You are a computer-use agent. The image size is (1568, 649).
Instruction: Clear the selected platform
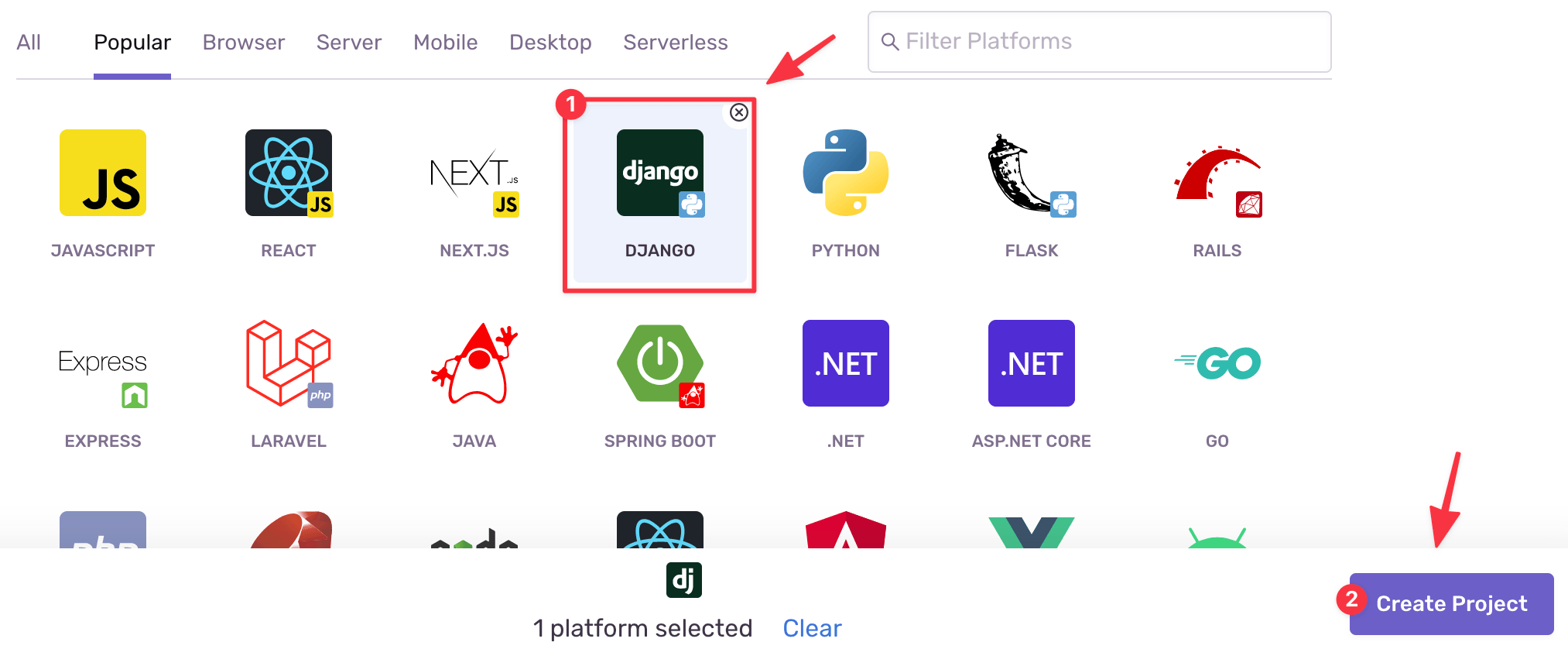click(x=812, y=628)
